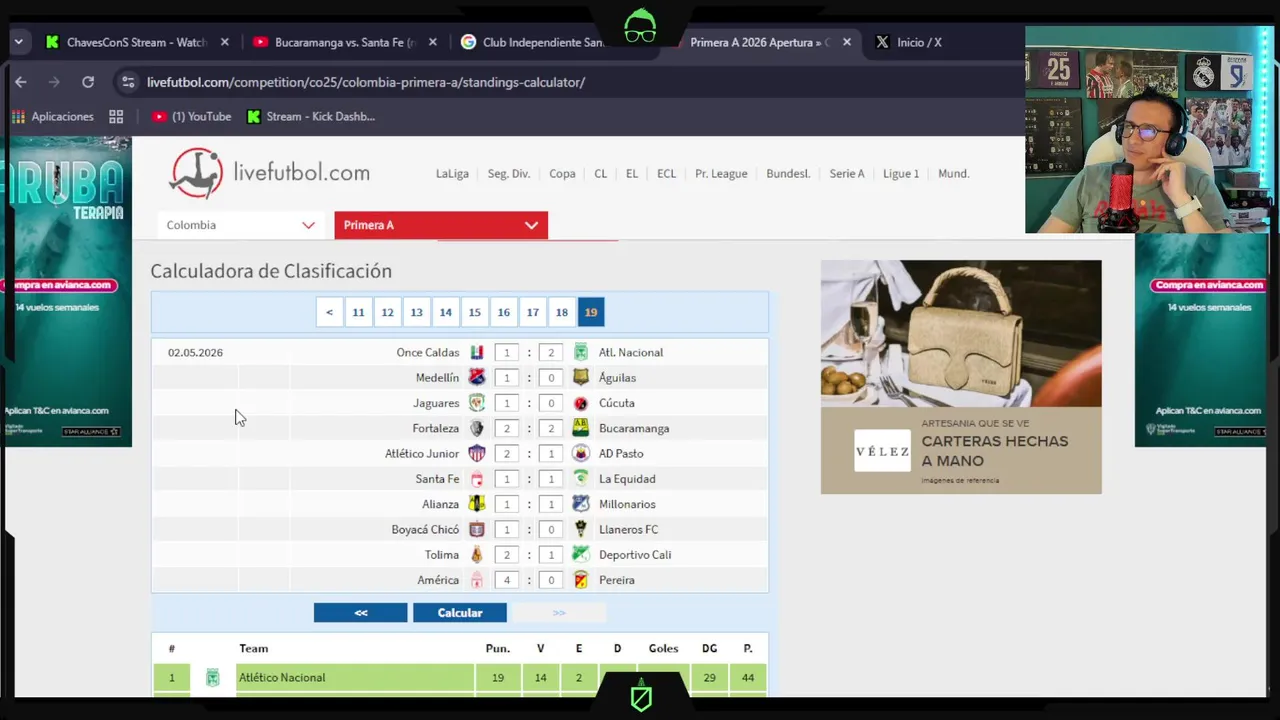Close the Primera A 2026 Apertura tab
This screenshot has width=1280, height=720.
tap(847, 42)
